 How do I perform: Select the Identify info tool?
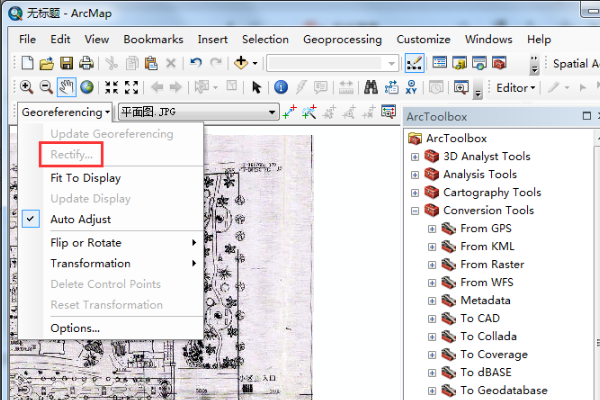pos(281,87)
